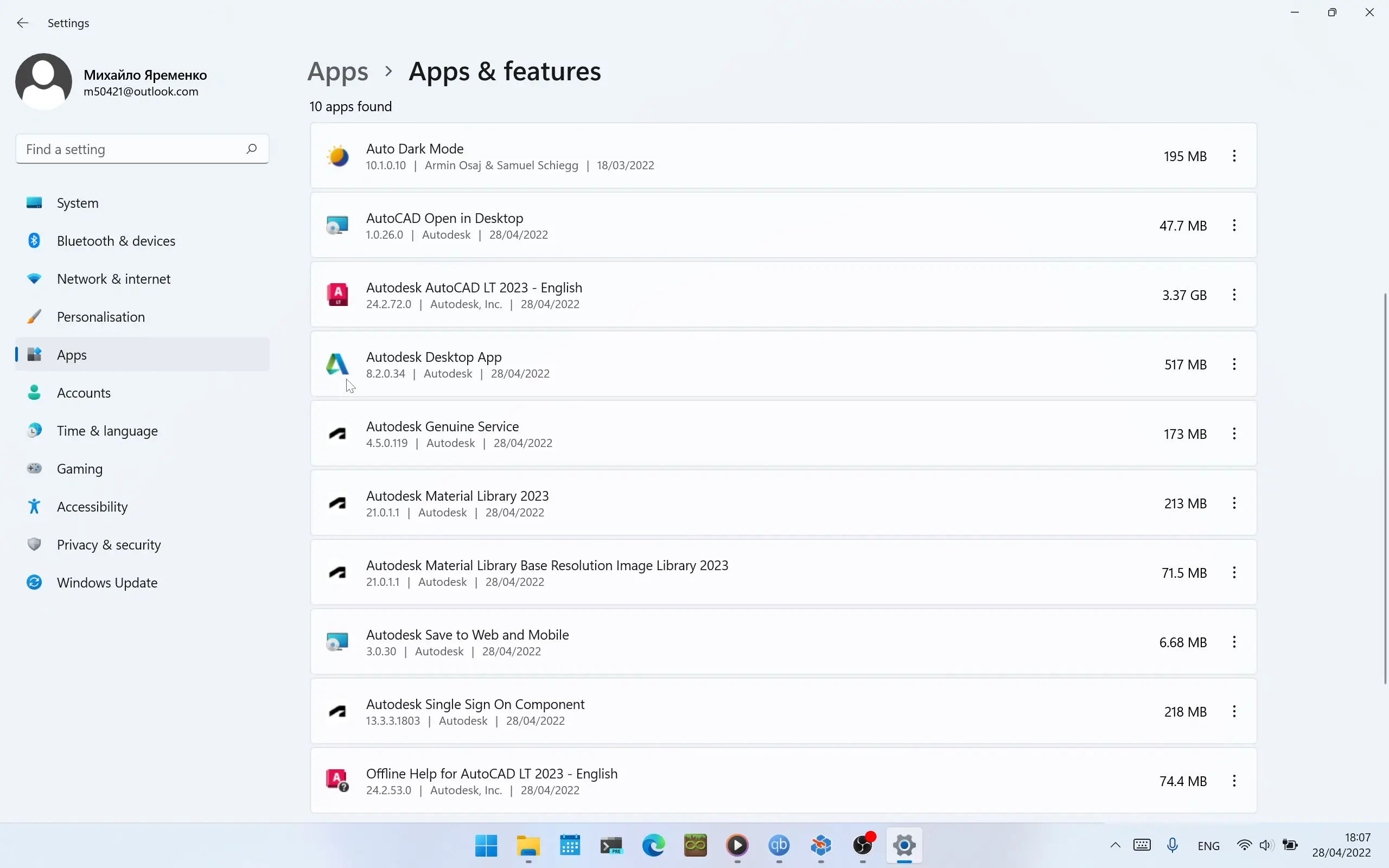
Task: Click the AutoCAD LT 2023 red icon
Action: click(337, 295)
